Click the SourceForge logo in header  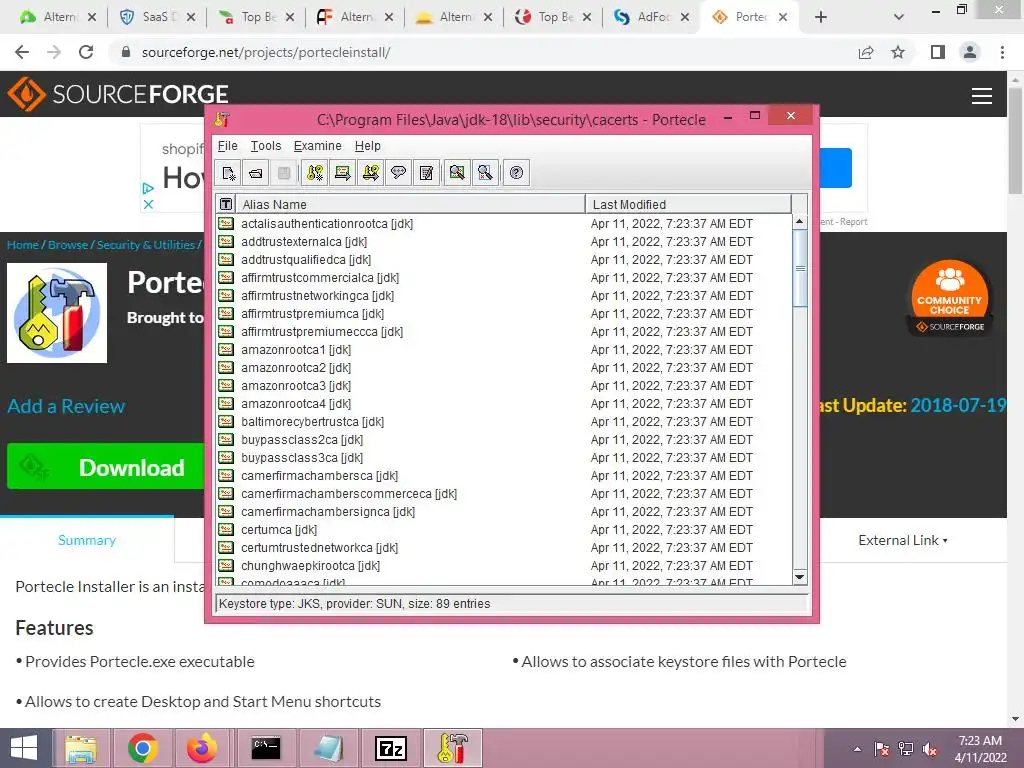pos(118,94)
